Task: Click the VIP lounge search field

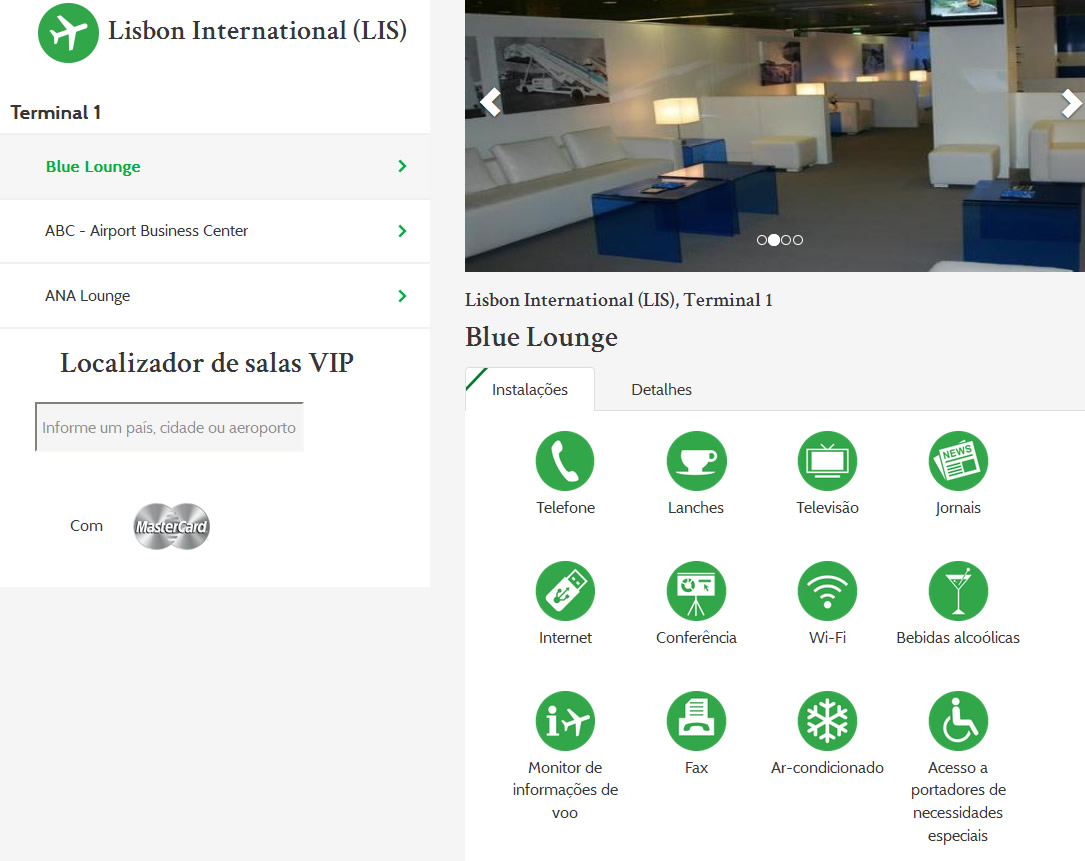Action: (x=169, y=427)
